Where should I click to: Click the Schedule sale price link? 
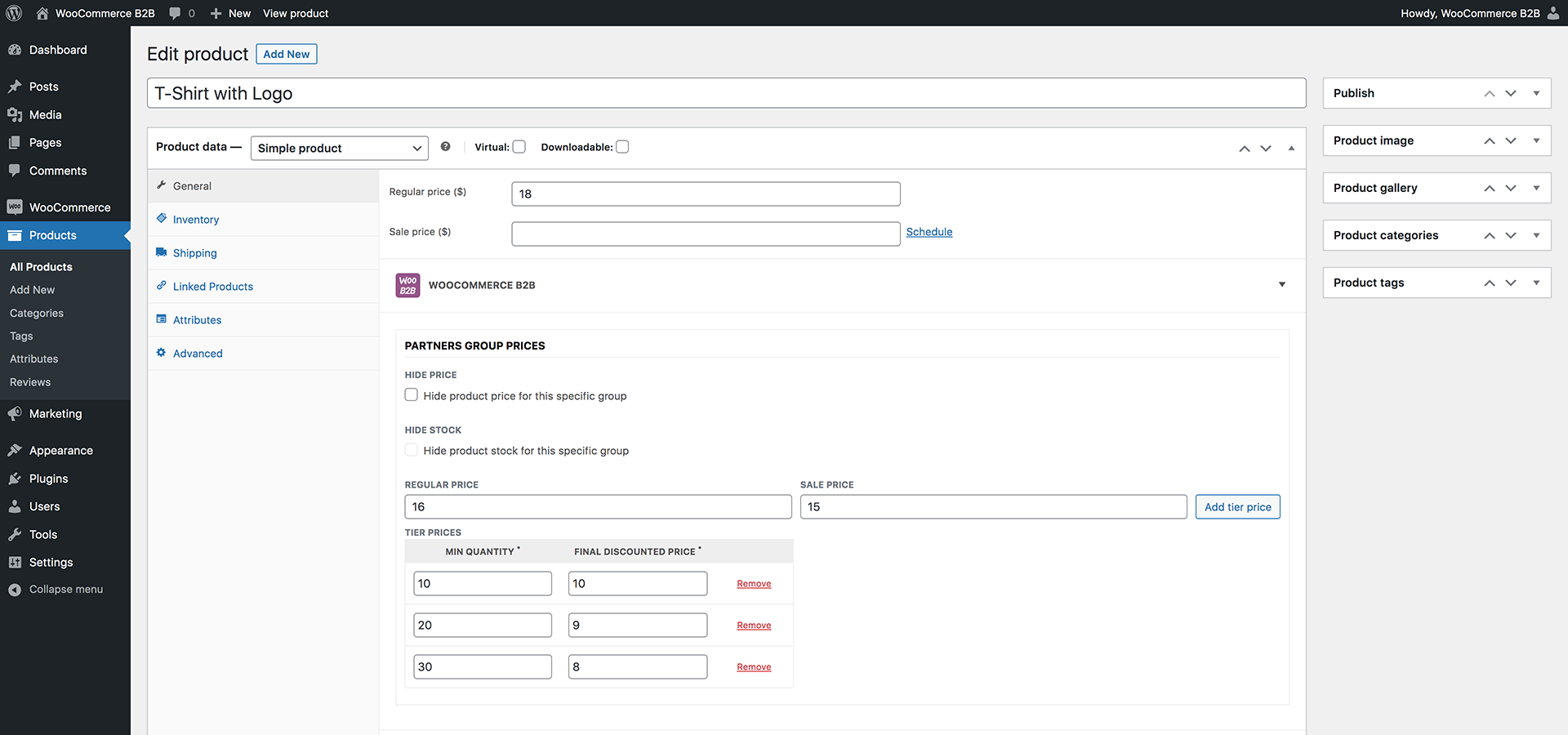tap(929, 232)
